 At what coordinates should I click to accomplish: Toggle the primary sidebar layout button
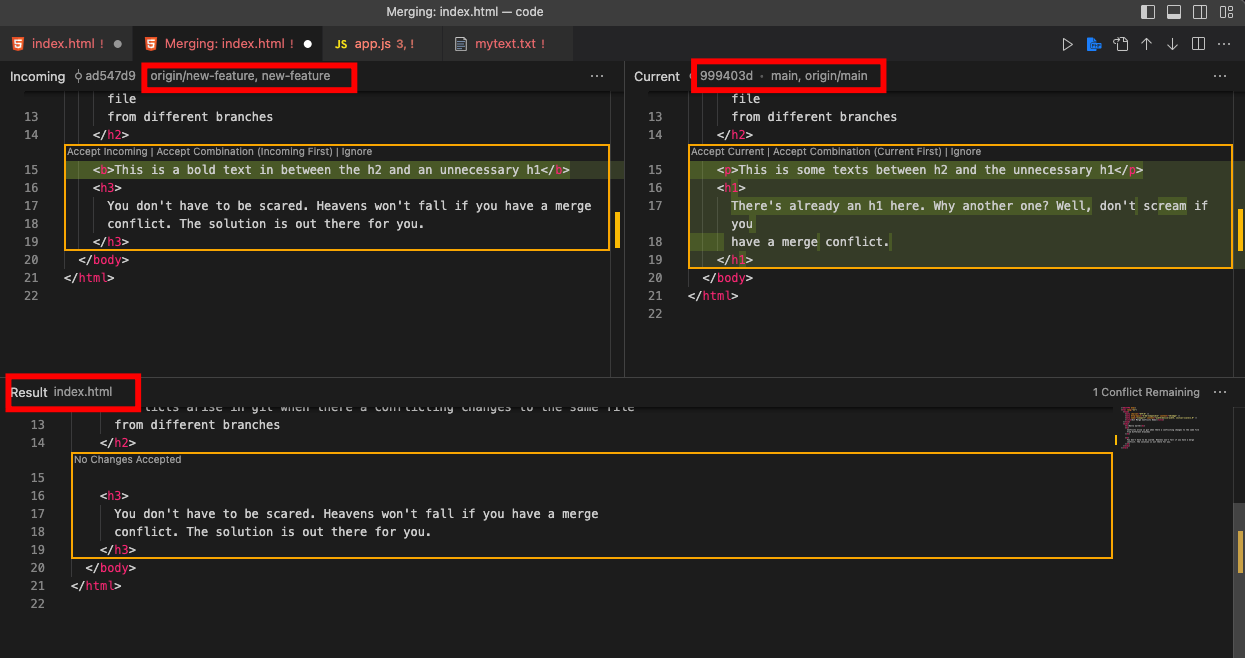(1148, 12)
